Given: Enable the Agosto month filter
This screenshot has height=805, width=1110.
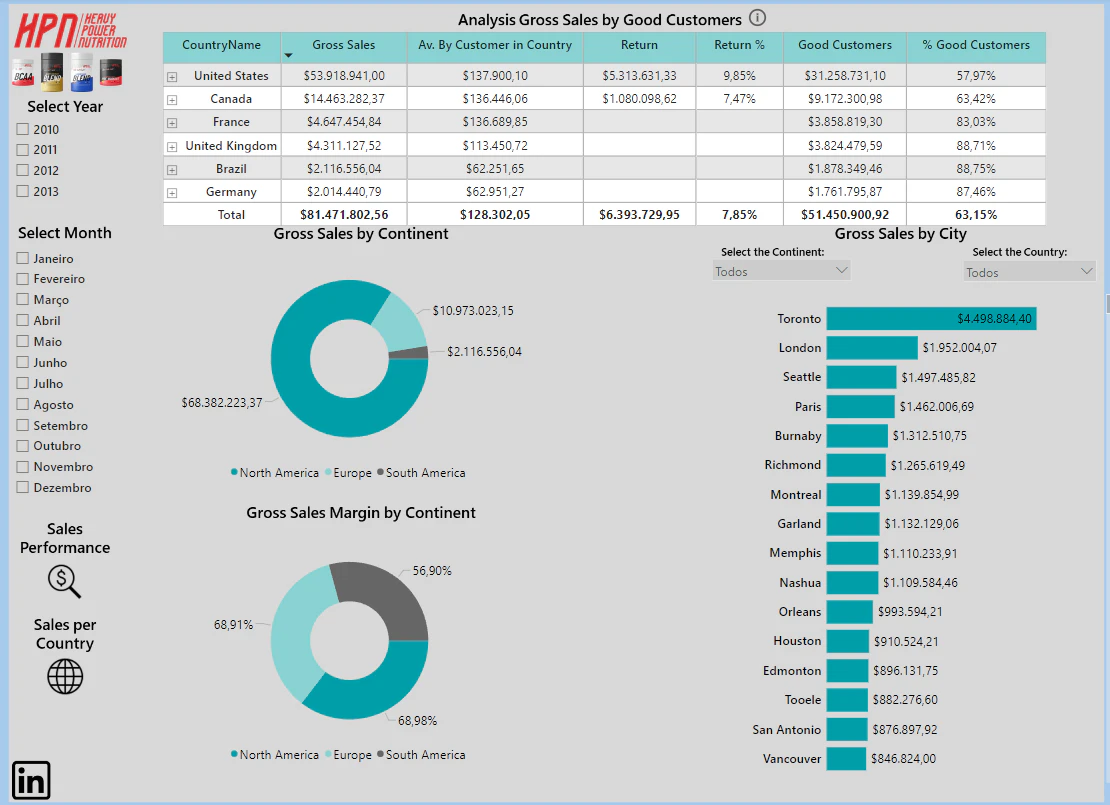Looking at the screenshot, I should pos(23,404).
